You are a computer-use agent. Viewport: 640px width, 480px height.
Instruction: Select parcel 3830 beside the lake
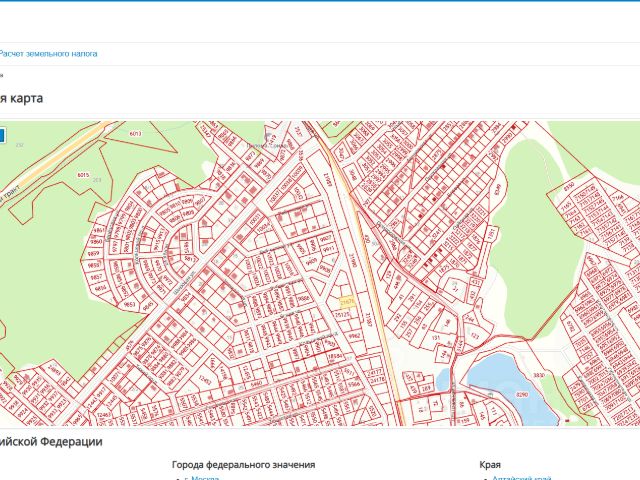click(540, 374)
